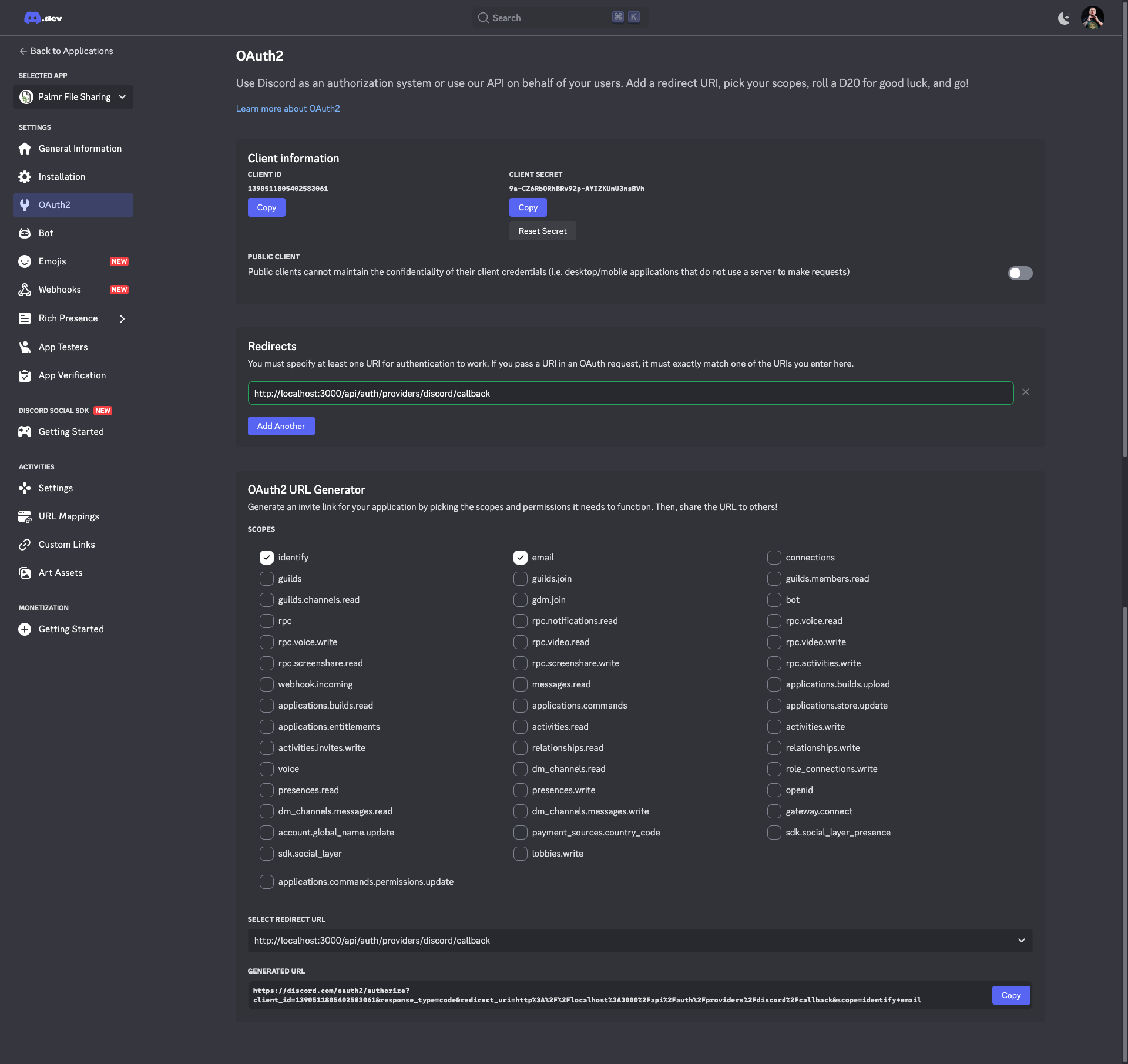Screen dimensions: 1128x1064
Task: Check the connections scope
Action: (774, 558)
